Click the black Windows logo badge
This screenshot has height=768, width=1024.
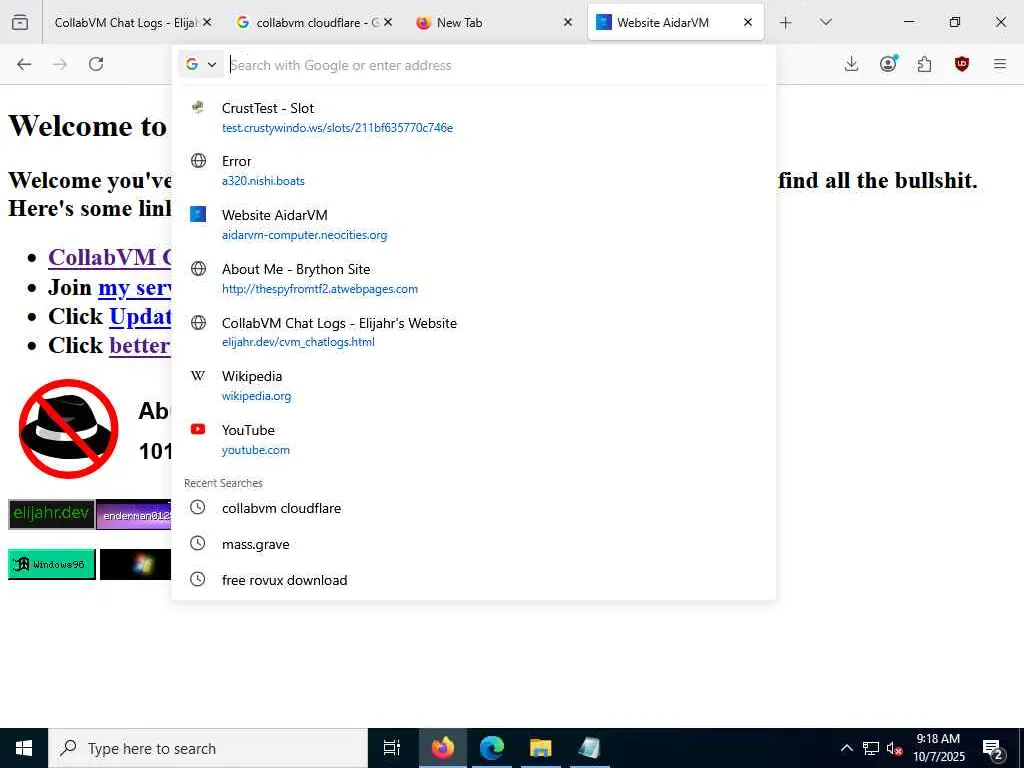coord(135,564)
